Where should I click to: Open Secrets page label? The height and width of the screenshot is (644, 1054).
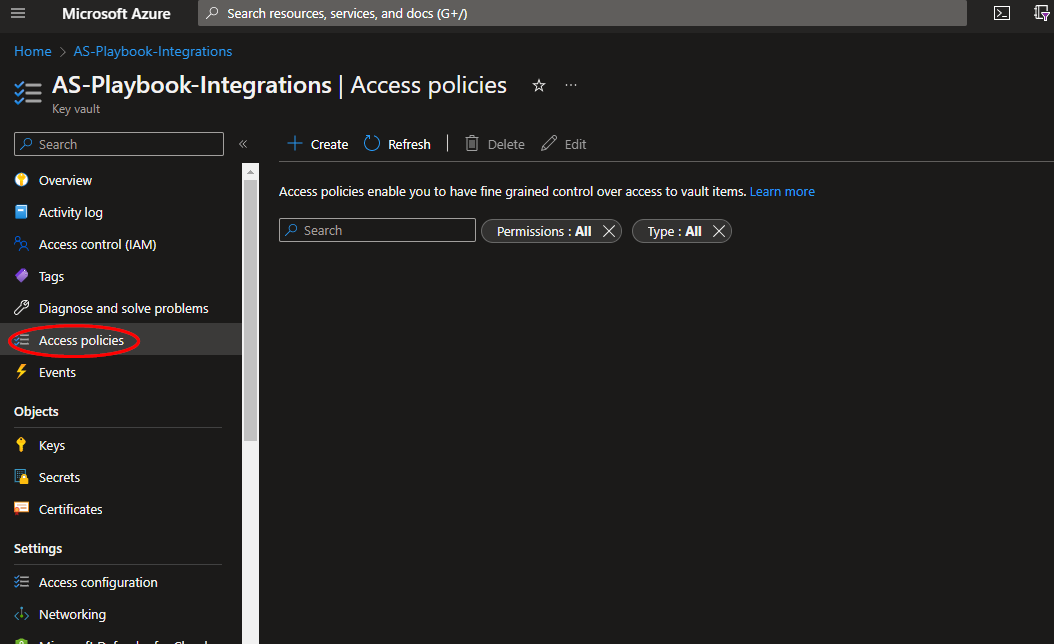point(59,477)
